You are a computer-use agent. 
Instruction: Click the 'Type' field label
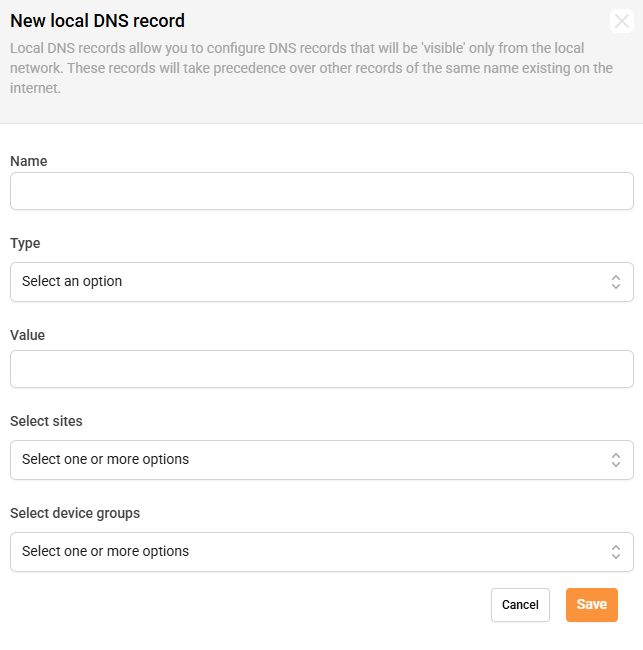(x=25, y=243)
